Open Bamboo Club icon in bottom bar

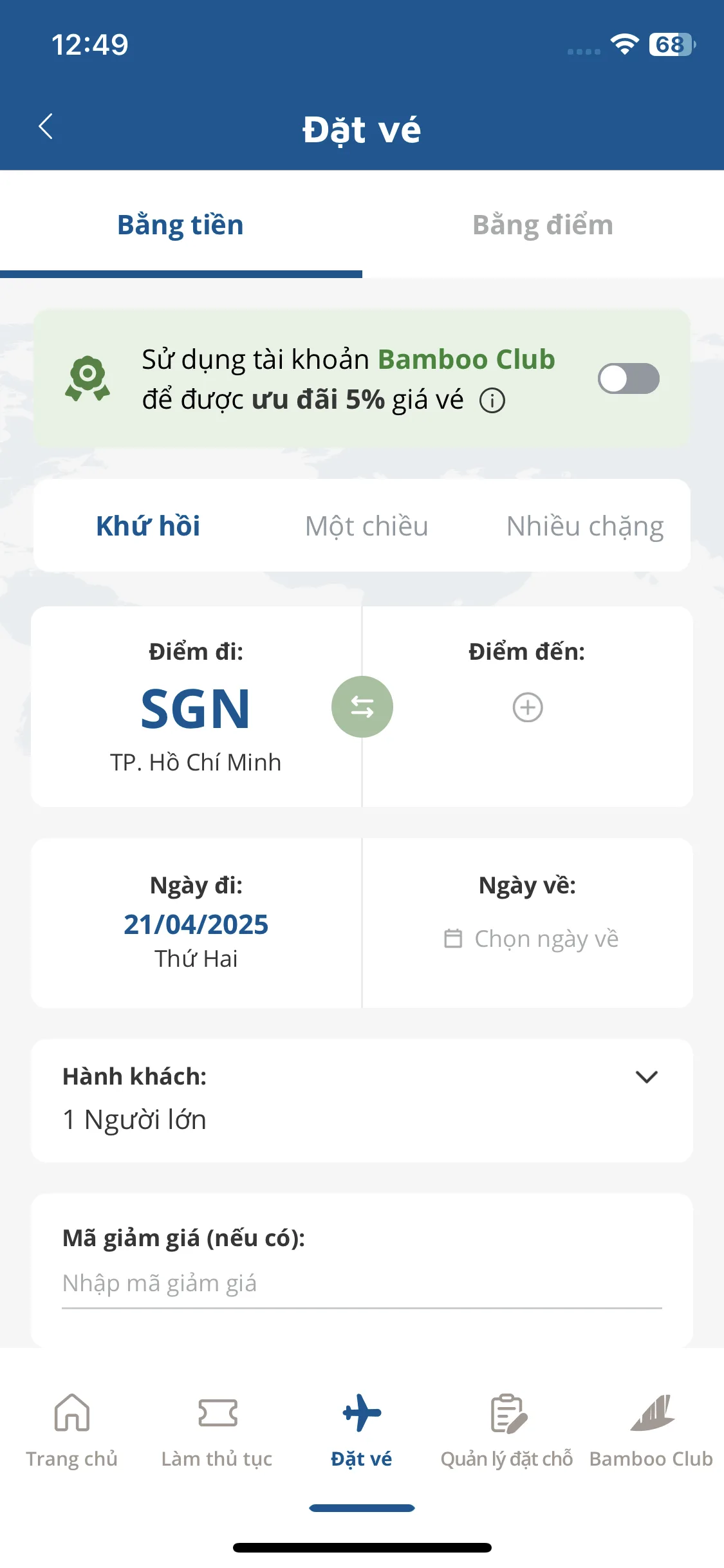(653, 1413)
